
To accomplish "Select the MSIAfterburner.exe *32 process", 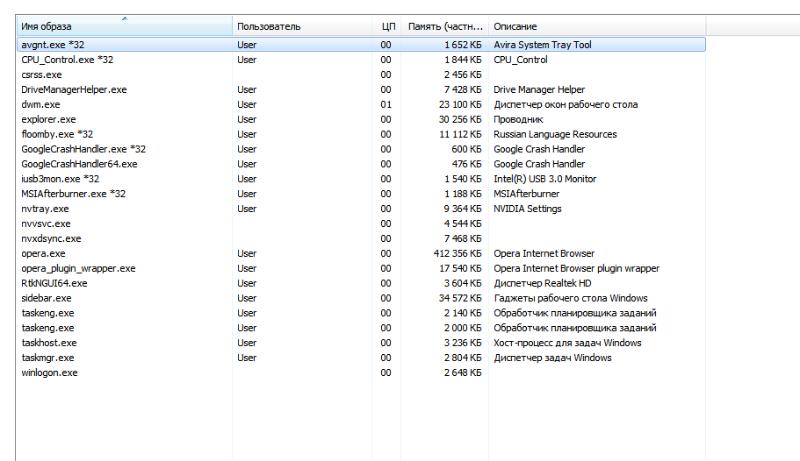I will pos(73,194).
